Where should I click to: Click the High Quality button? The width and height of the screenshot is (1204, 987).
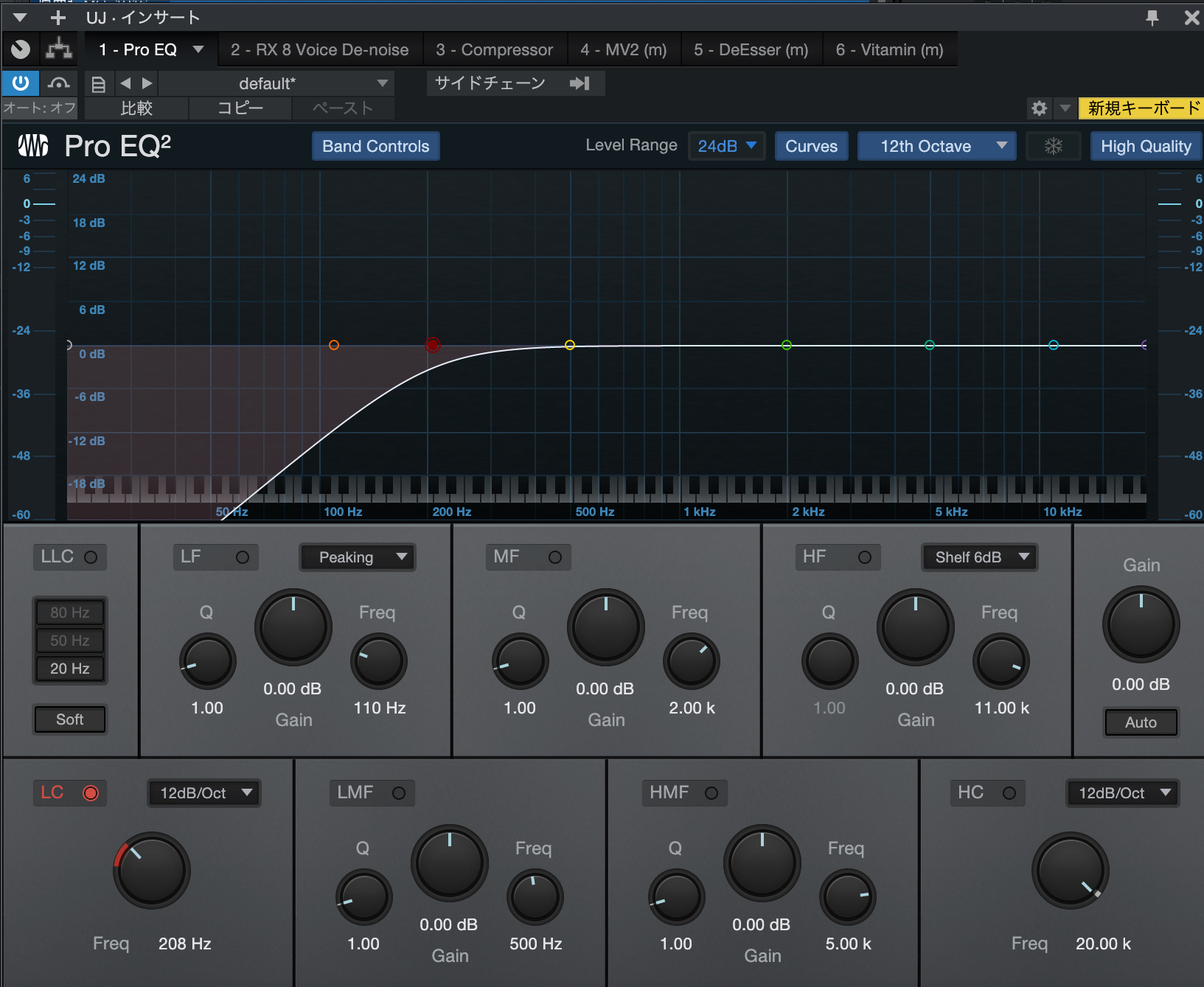coord(1145,146)
